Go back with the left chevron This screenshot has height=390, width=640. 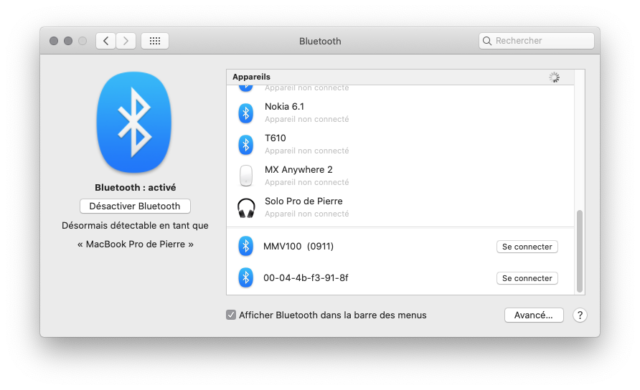[x=106, y=41]
